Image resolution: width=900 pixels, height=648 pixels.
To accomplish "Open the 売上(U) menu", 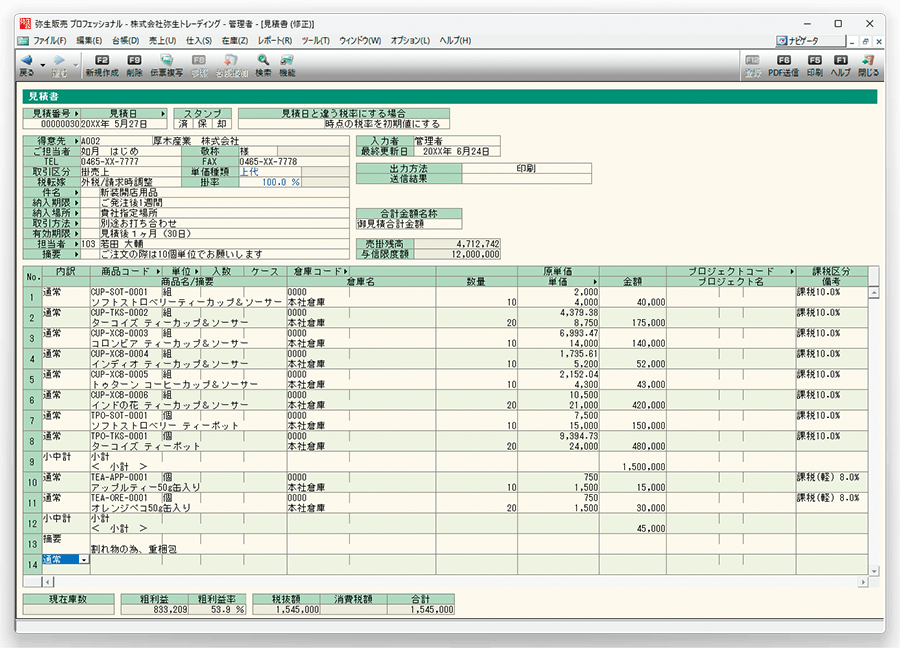I will pos(162,41).
